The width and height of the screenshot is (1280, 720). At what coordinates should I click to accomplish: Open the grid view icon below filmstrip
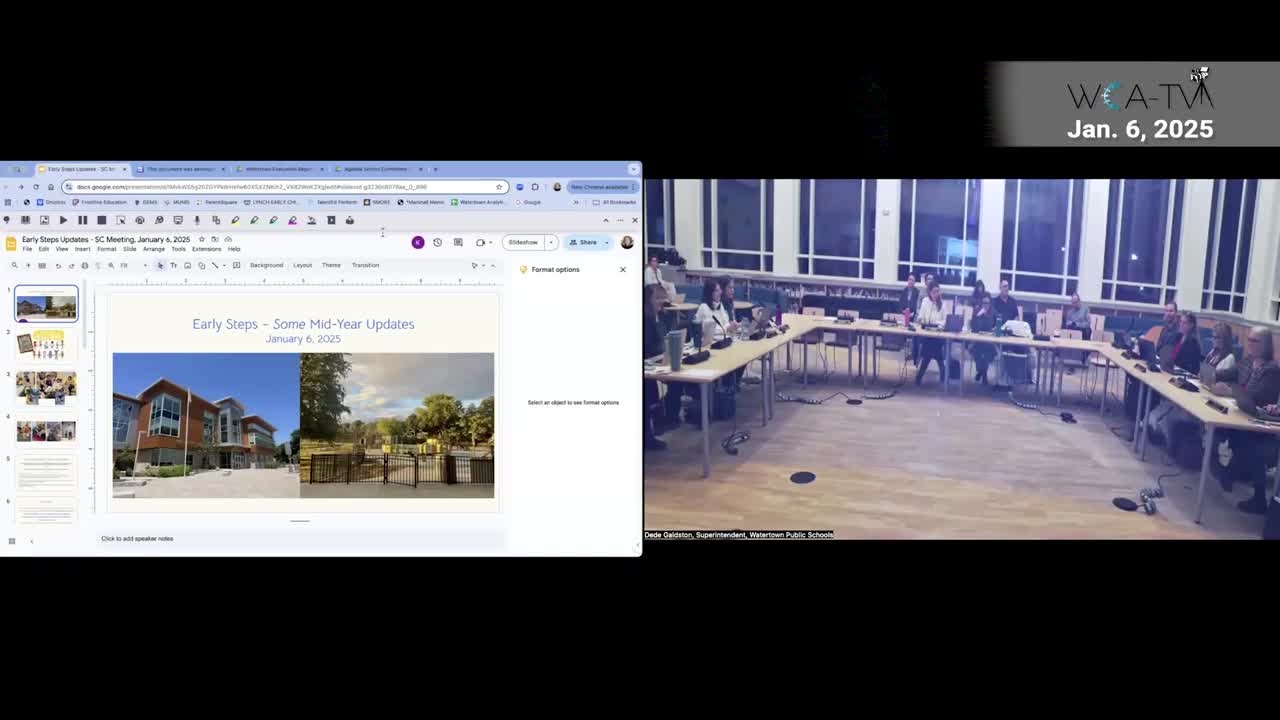pyautogui.click(x=12, y=541)
